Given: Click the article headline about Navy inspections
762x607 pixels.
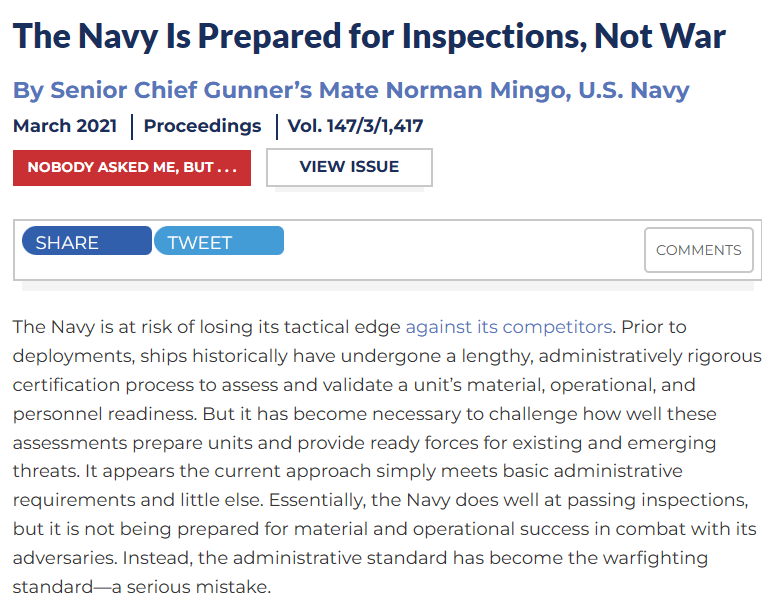Looking at the screenshot, I should (369, 37).
